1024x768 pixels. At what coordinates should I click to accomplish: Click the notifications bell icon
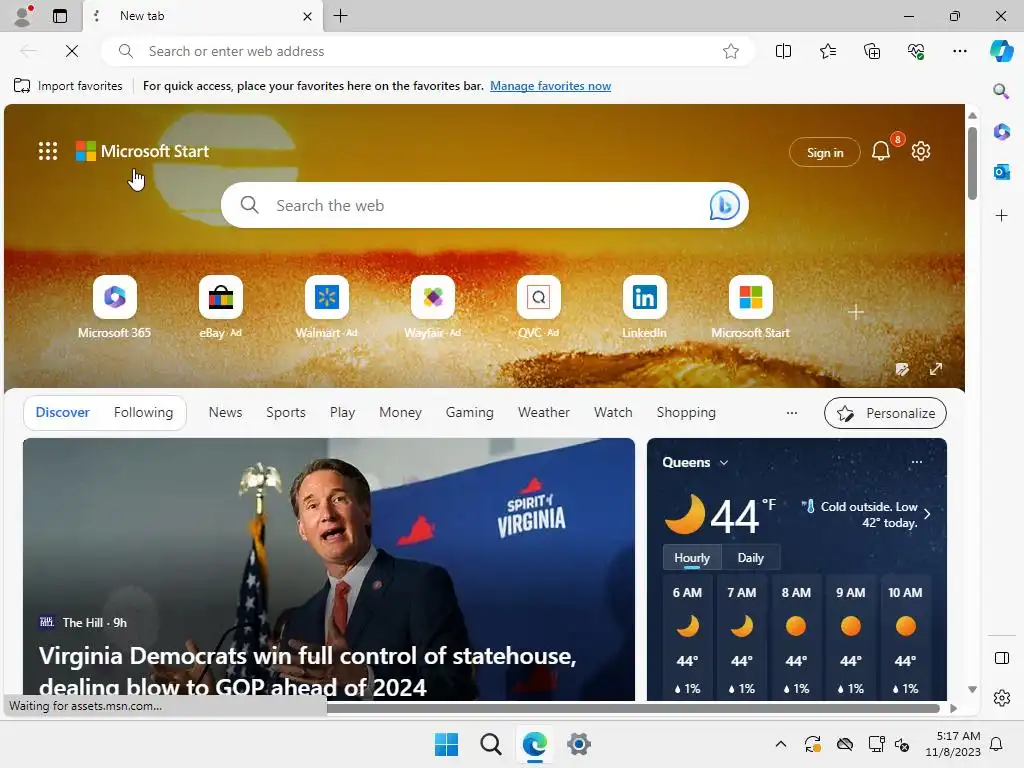[x=880, y=152]
